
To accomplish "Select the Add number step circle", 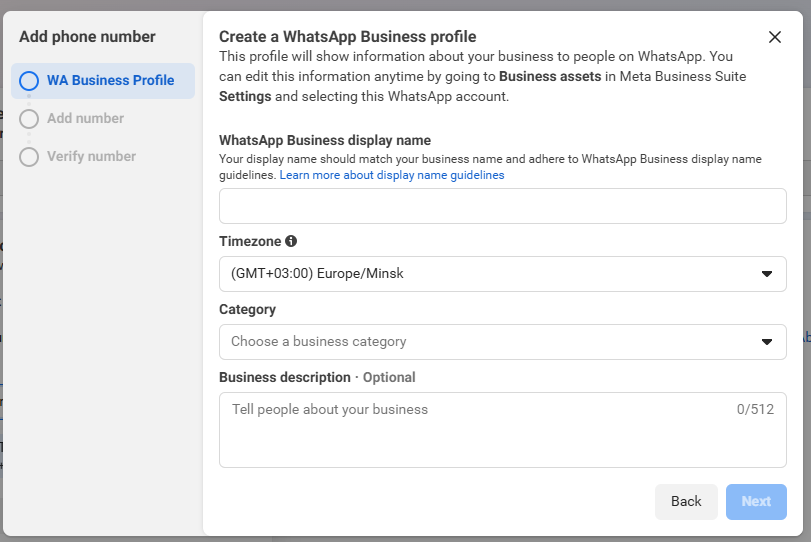I will click(x=29, y=119).
